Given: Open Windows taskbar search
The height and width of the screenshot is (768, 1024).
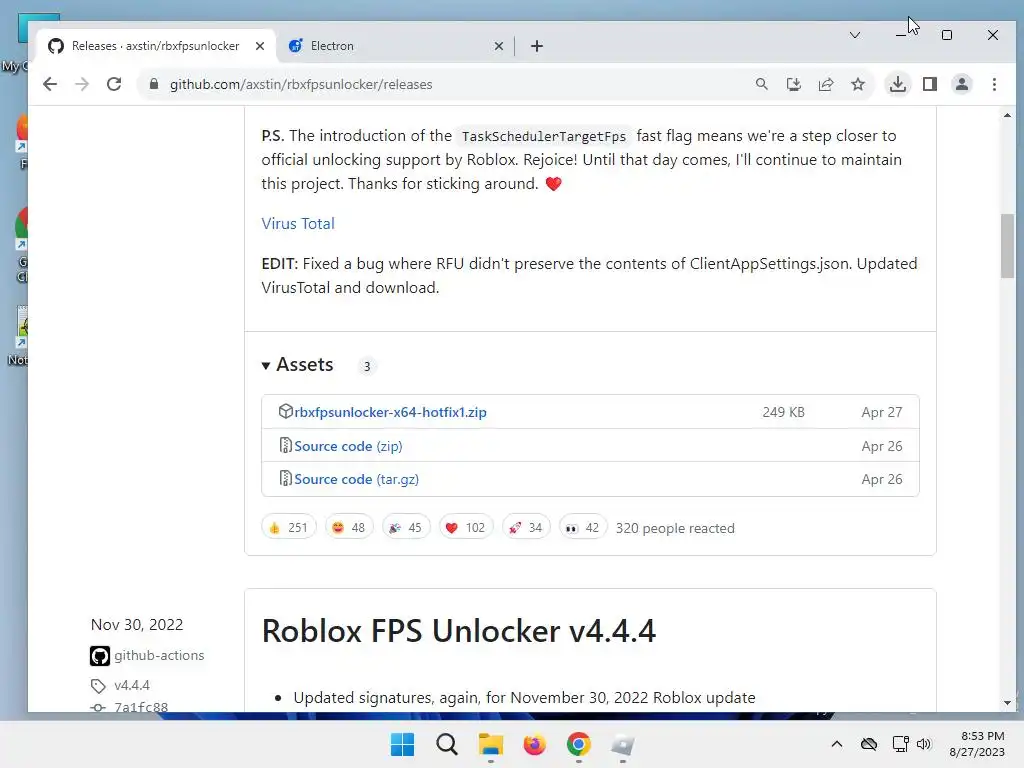Looking at the screenshot, I should (447, 744).
